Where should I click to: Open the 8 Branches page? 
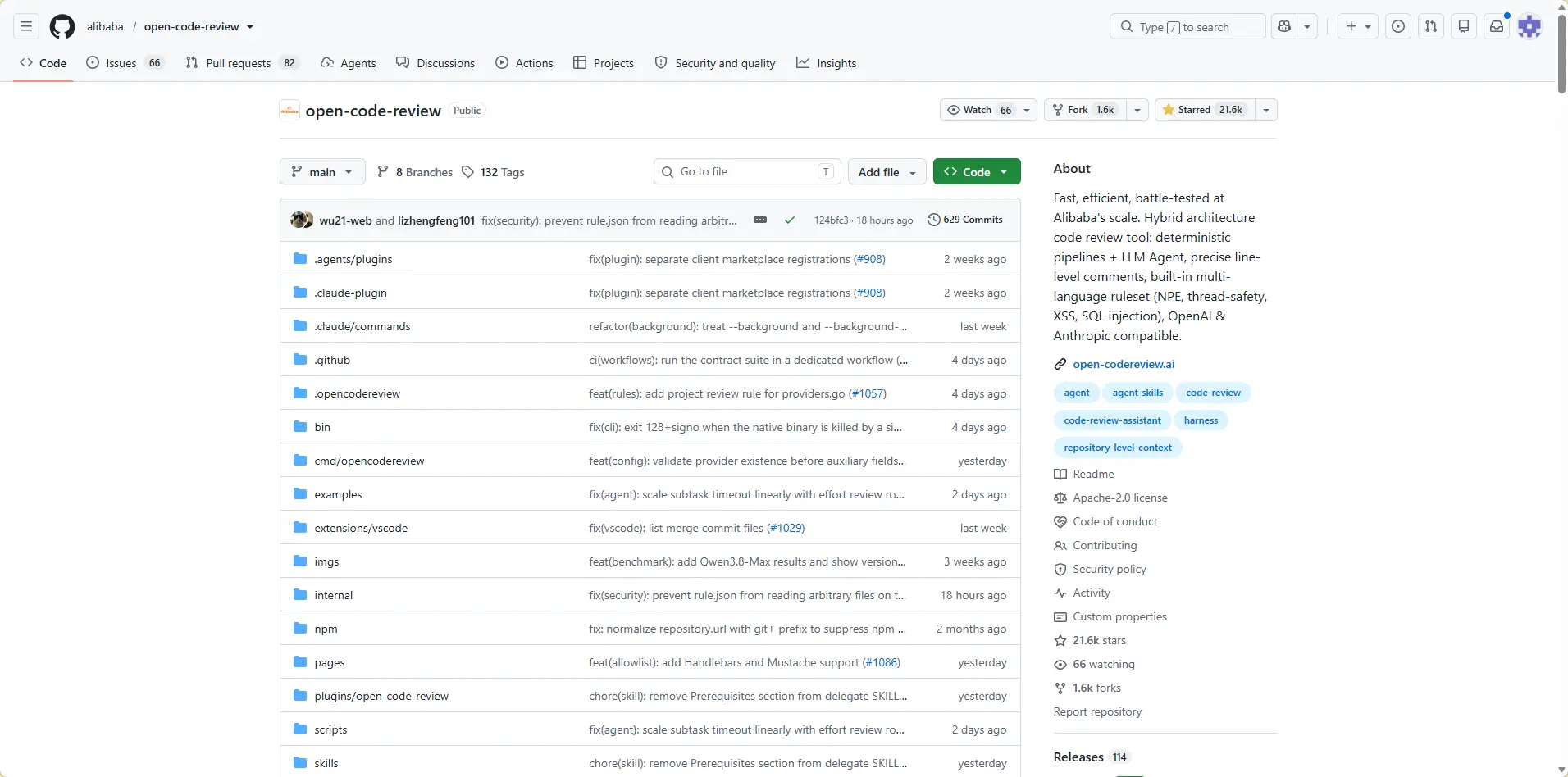414,171
